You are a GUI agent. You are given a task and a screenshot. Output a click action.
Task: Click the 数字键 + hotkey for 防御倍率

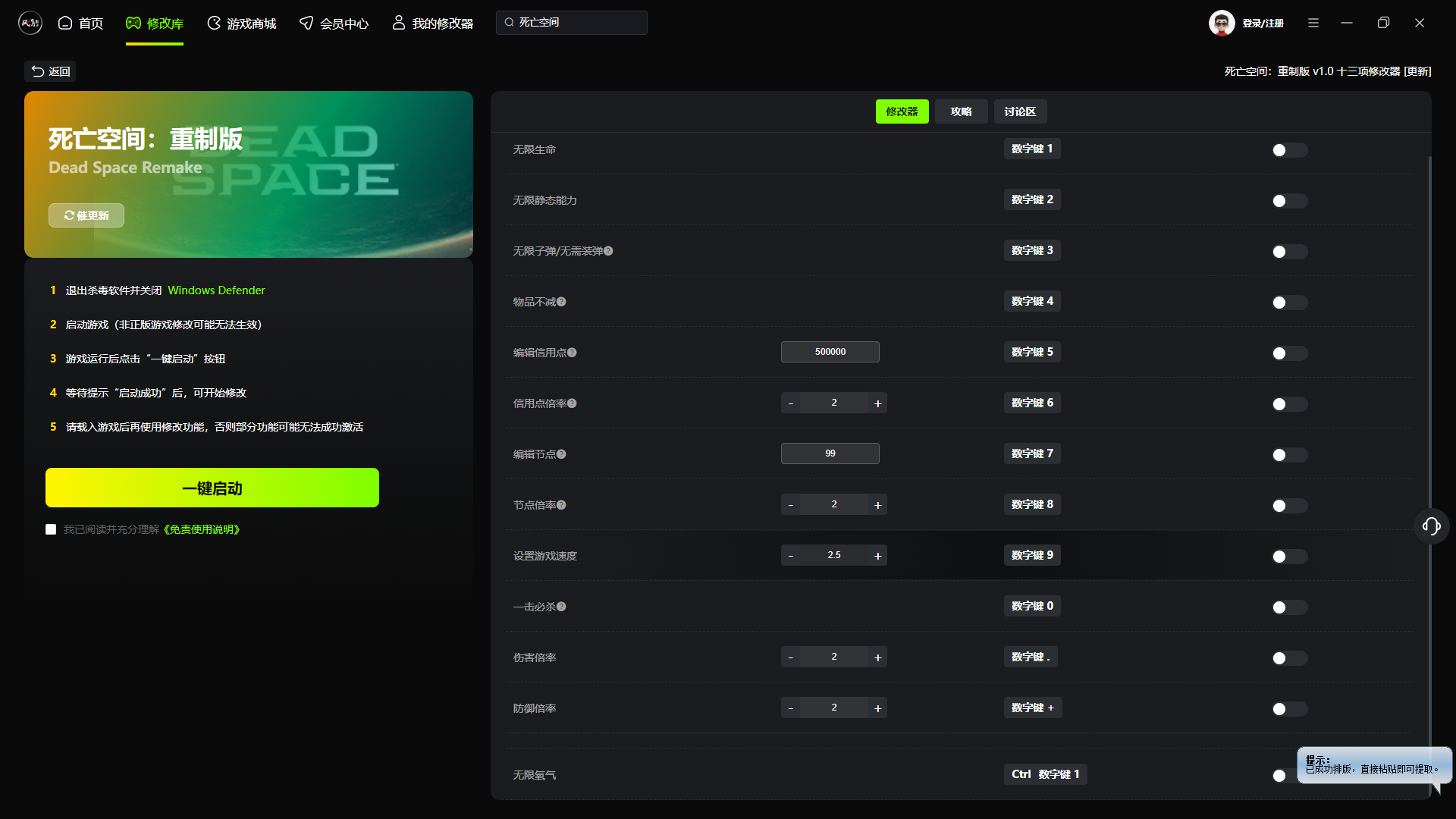point(1033,708)
